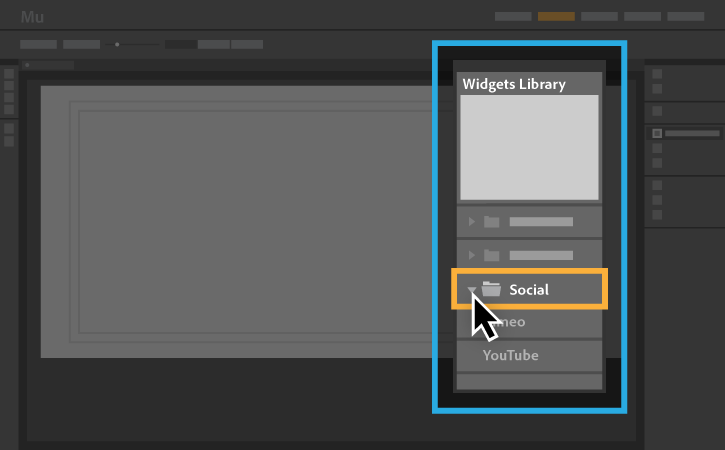
Task: Click the empty row below YouTube
Action: pos(529,382)
